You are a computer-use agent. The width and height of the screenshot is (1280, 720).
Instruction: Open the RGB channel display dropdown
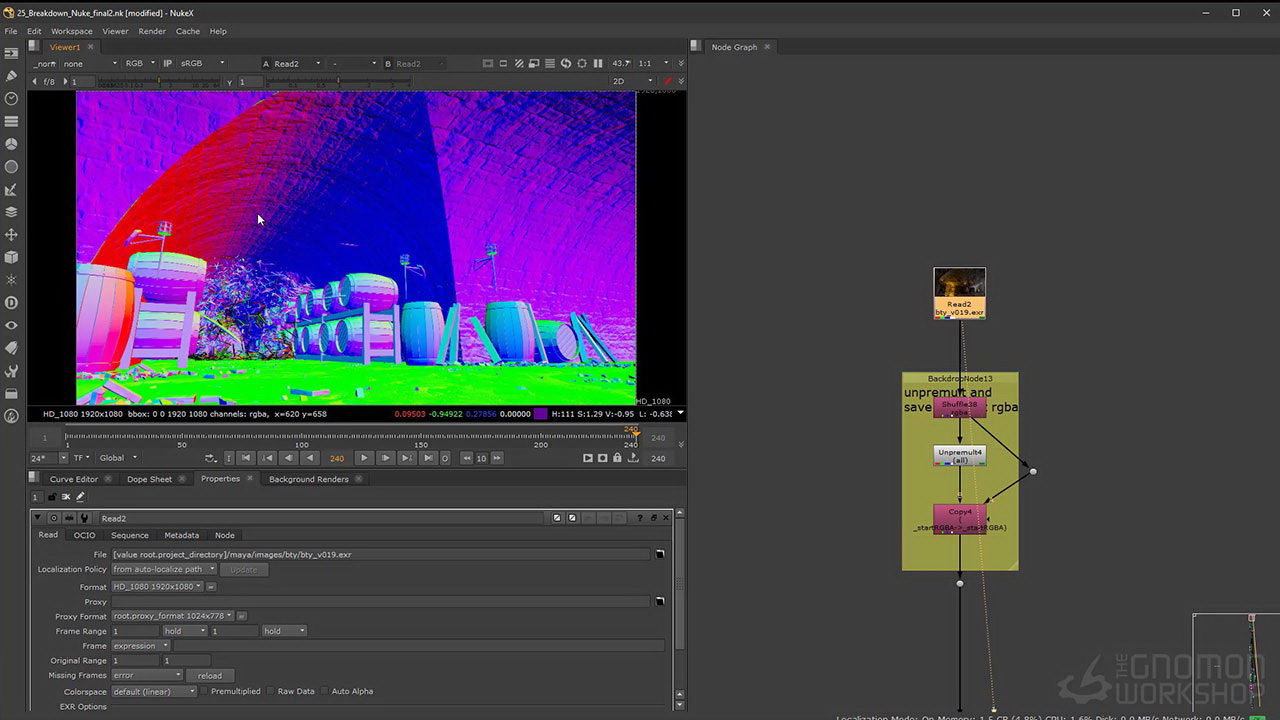[x=139, y=63]
